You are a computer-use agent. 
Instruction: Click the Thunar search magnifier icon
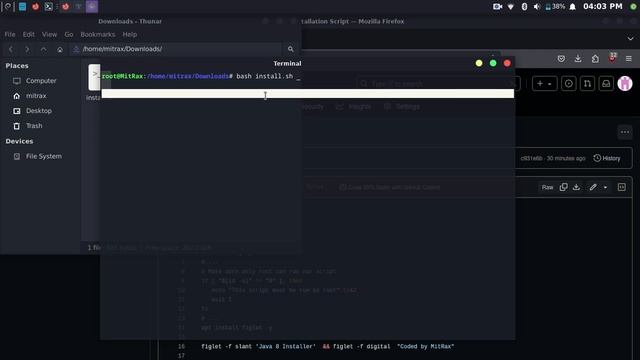click(x=291, y=49)
